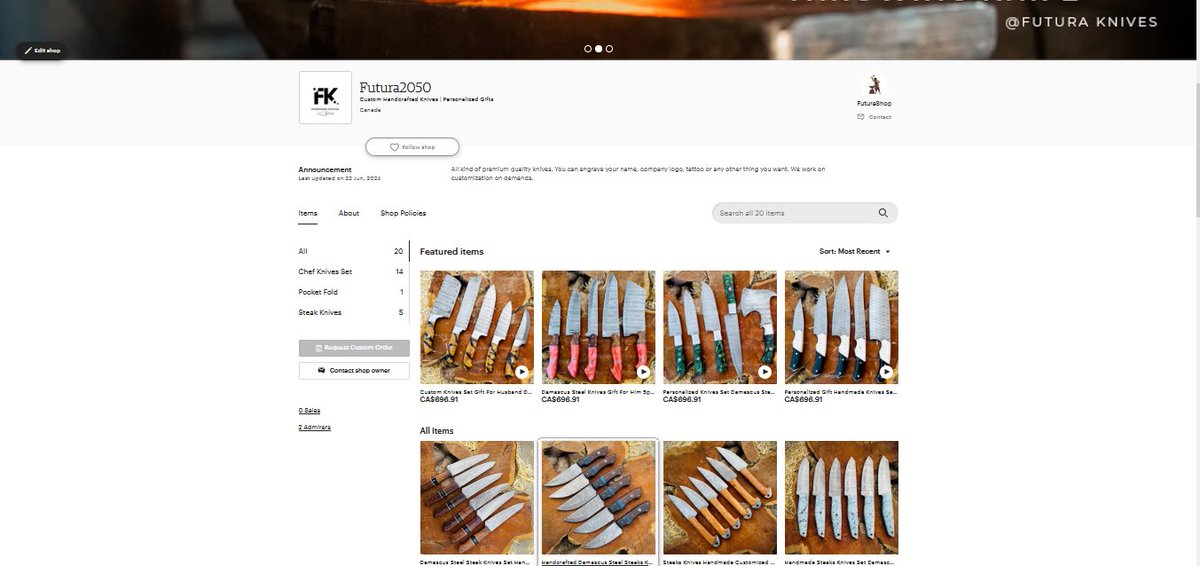Open Personalized Knives Set Damascus thumbnail
Screen dimensions: 1200x566
(720, 327)
